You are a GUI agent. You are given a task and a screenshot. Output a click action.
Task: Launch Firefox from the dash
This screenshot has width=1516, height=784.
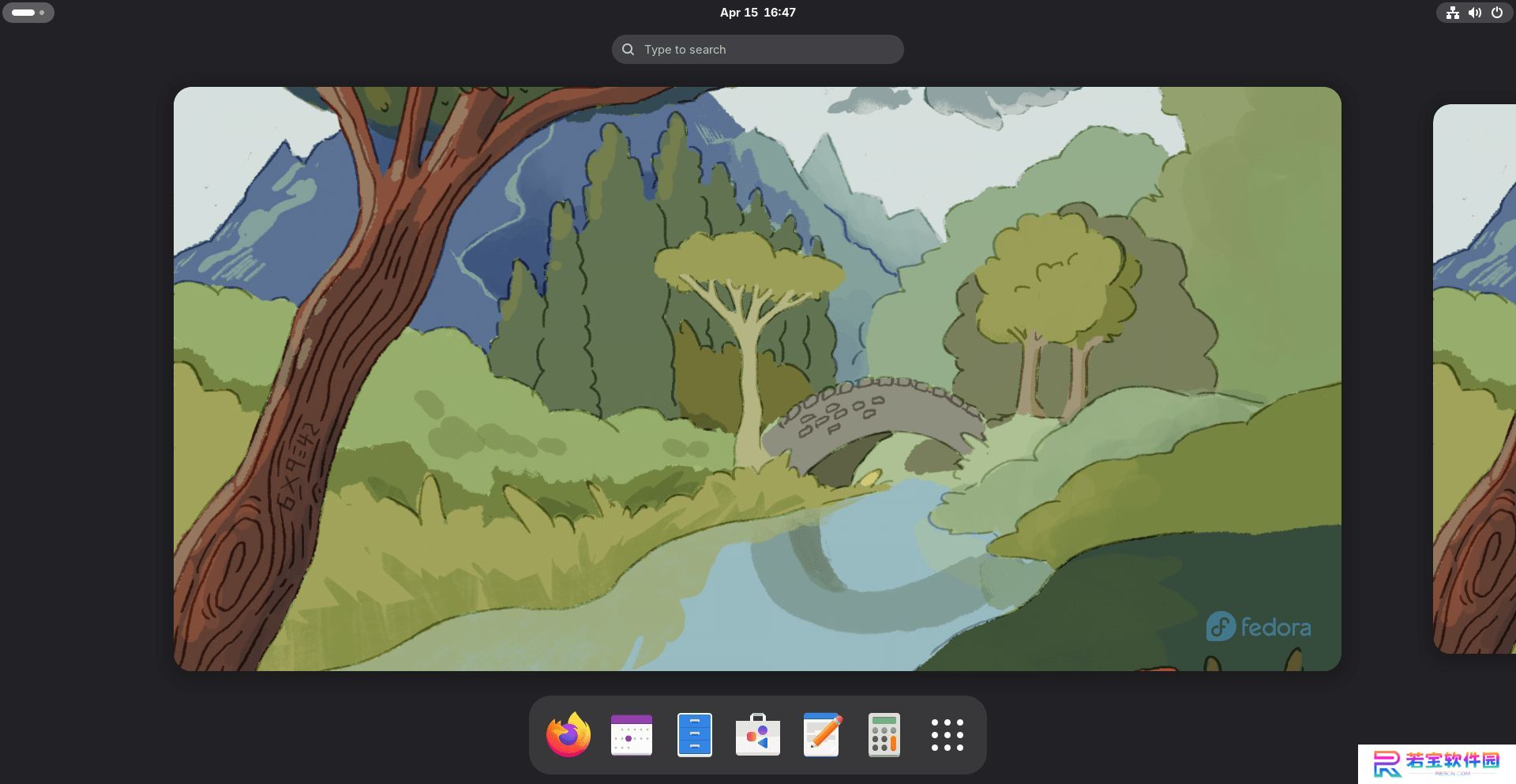568,735
